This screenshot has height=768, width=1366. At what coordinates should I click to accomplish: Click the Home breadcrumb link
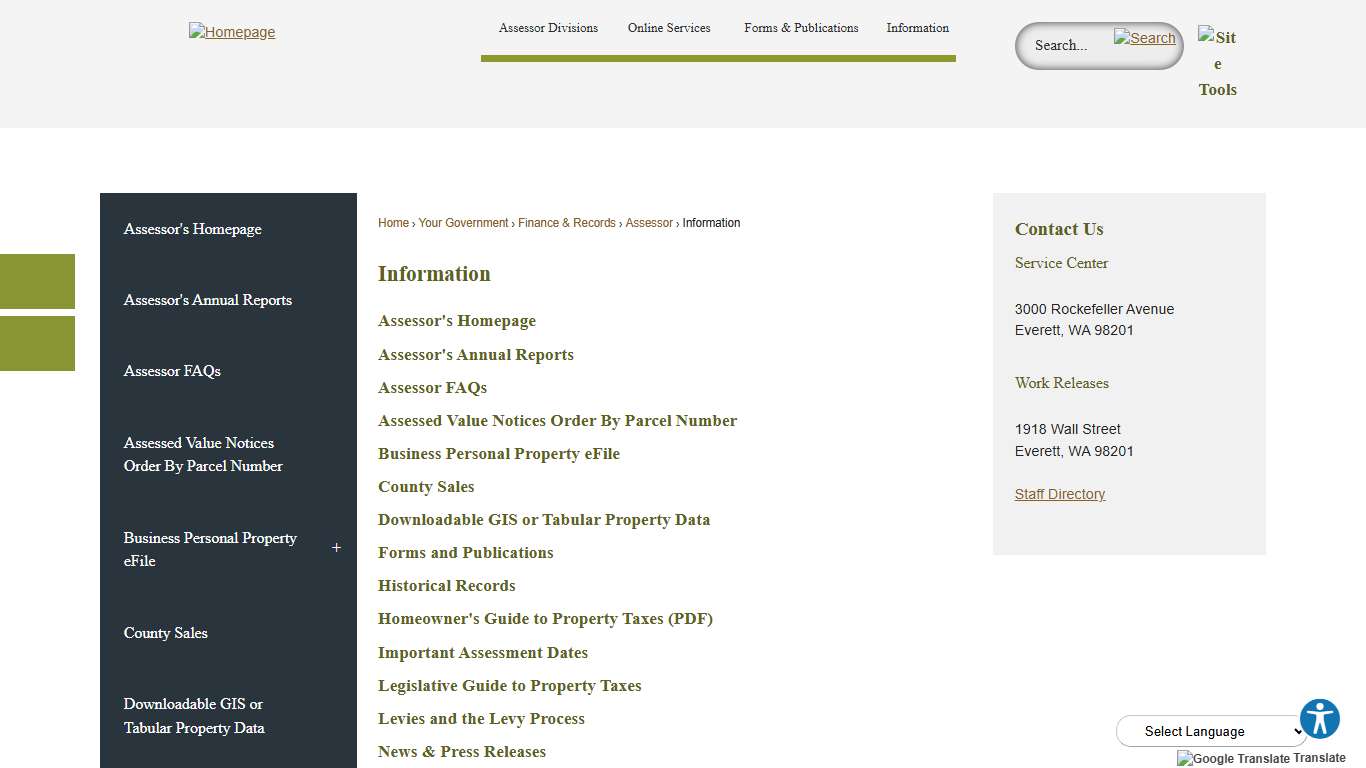(393, 222)
